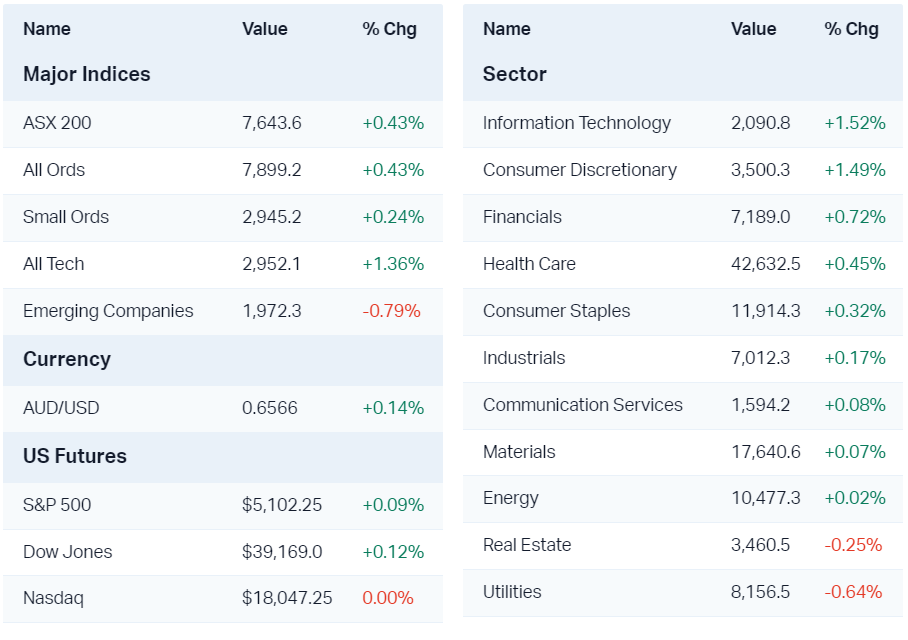
Task: Select the Small Ords index
Action: click(x=66, y=217)
